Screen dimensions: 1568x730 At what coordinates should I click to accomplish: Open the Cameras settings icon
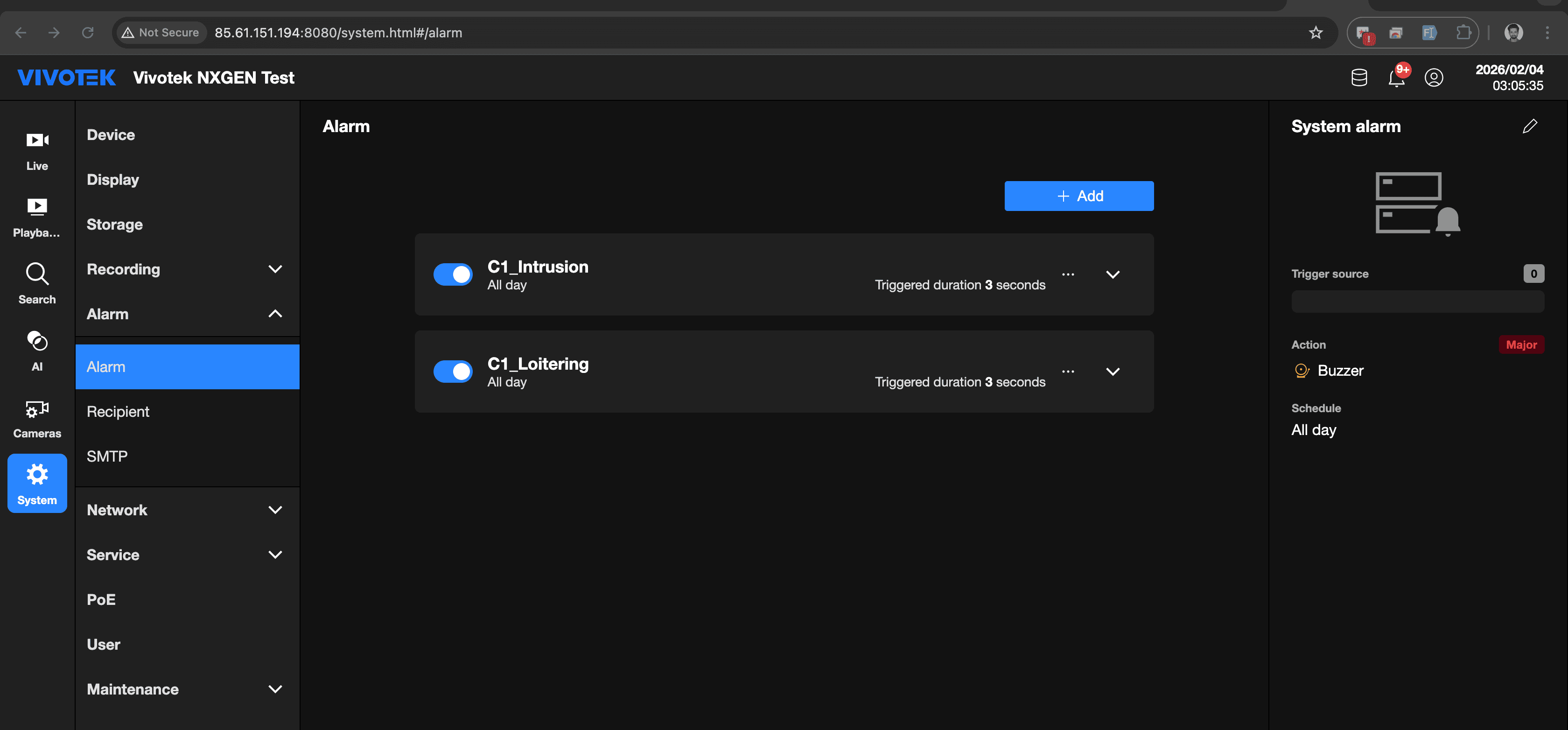coord(37,418)
